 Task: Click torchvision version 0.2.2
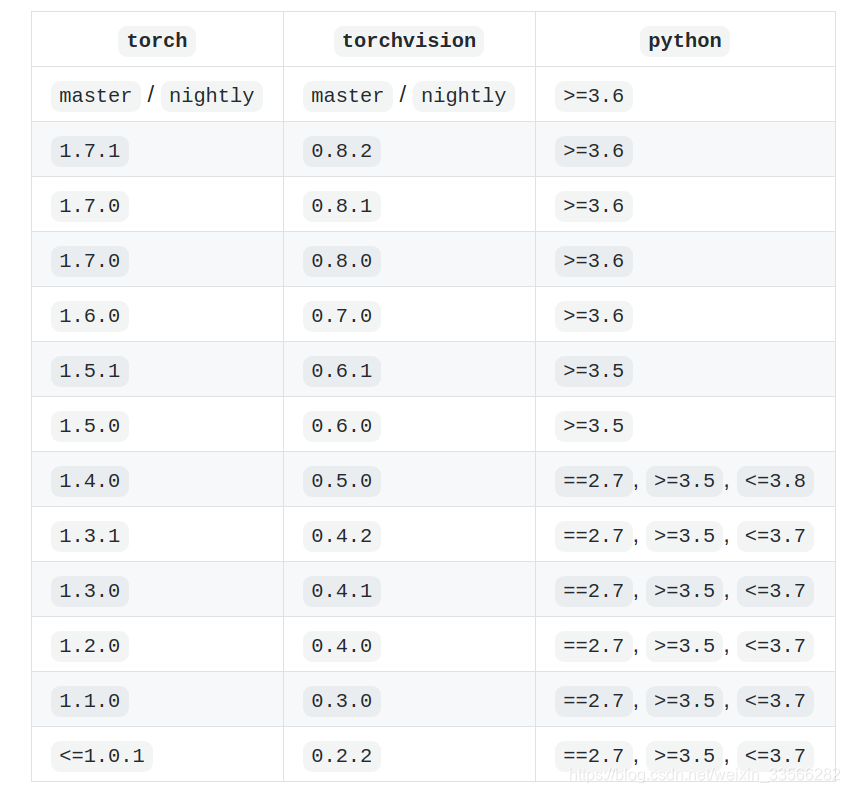(x=342, y=757)
